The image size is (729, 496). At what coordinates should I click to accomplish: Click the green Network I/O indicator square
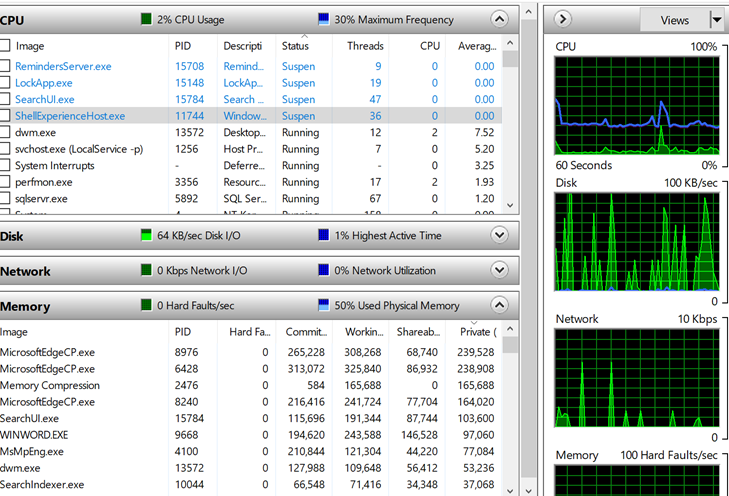click(146, 270)
